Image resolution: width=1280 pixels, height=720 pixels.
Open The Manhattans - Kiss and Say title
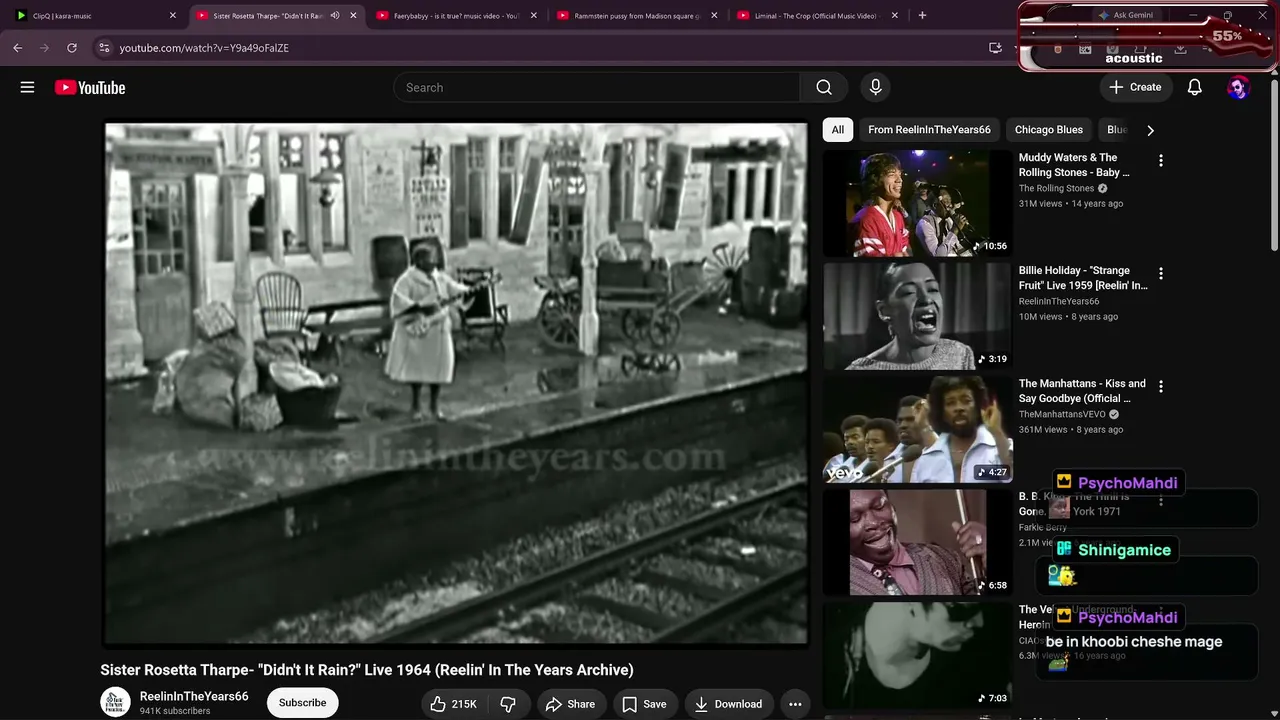click(1082, 391)
